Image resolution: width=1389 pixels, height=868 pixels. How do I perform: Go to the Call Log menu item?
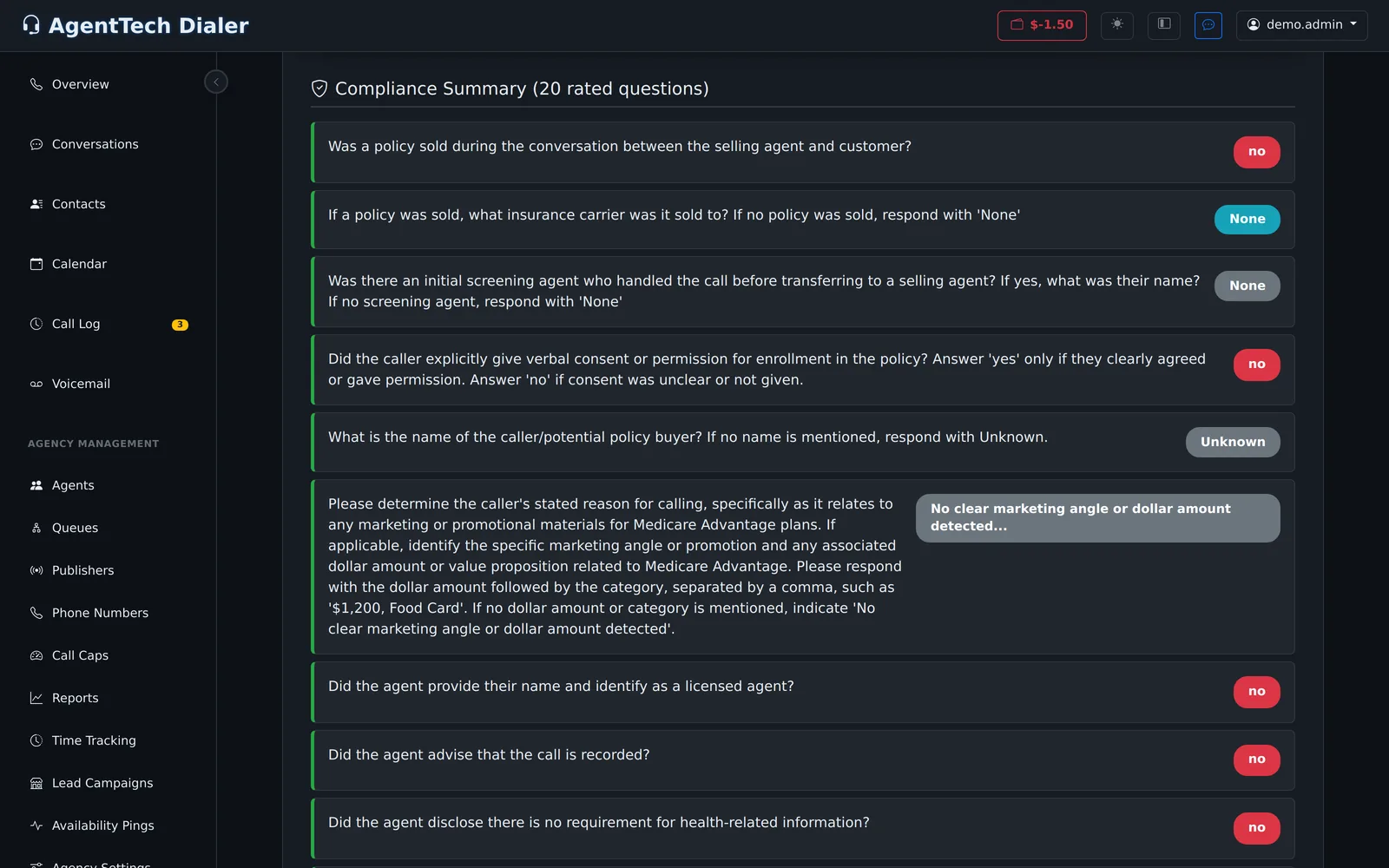pos(76,324)
